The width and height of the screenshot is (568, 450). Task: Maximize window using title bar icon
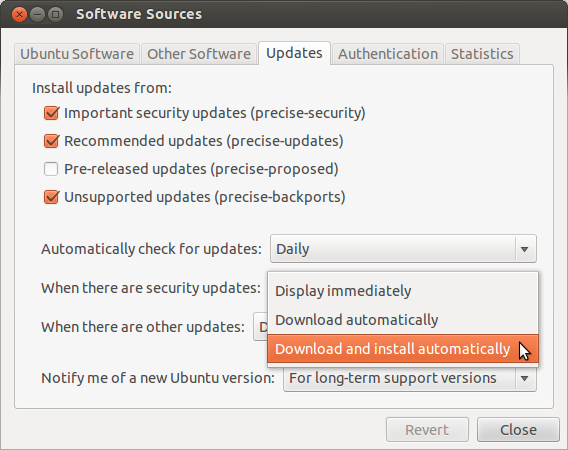55,14
